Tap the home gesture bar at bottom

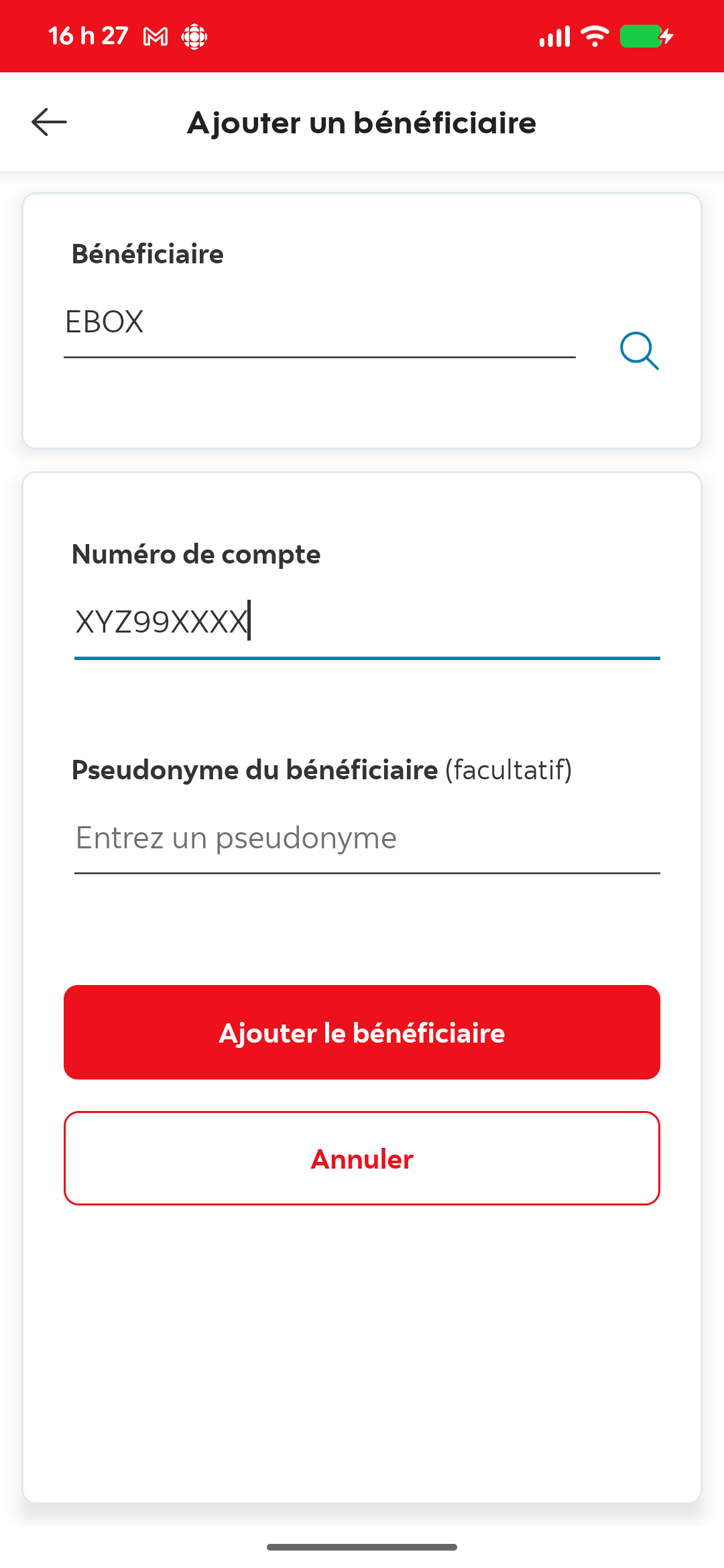(x=362, y=1547)
